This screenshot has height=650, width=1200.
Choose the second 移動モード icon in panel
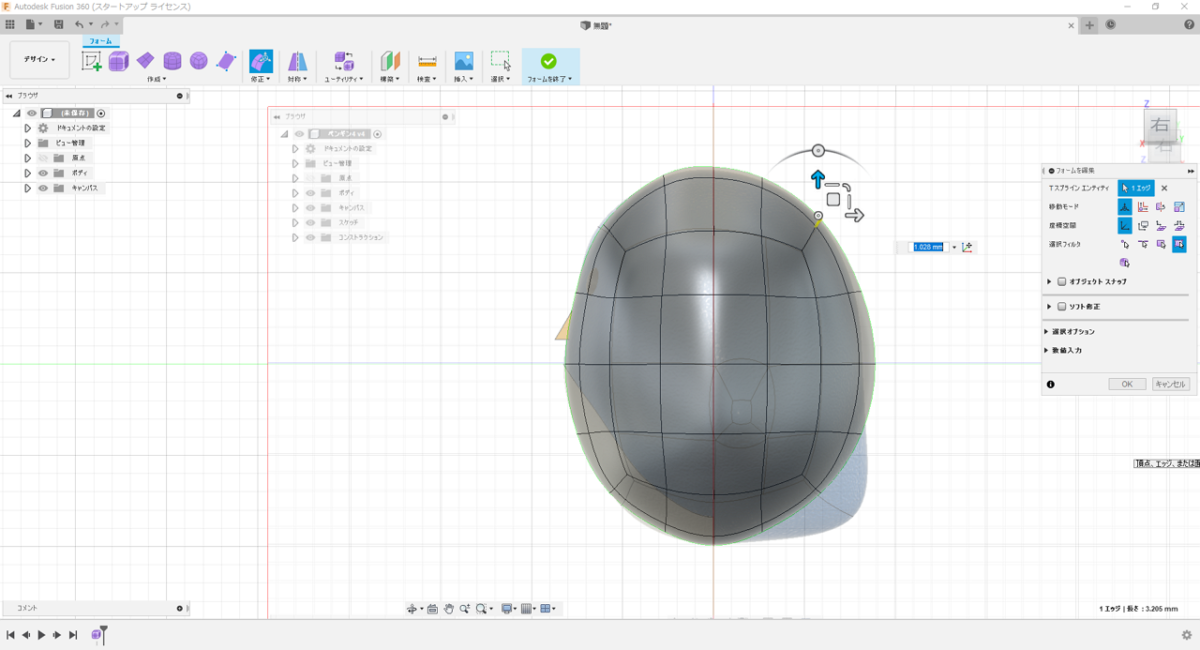coord(1143,206)
